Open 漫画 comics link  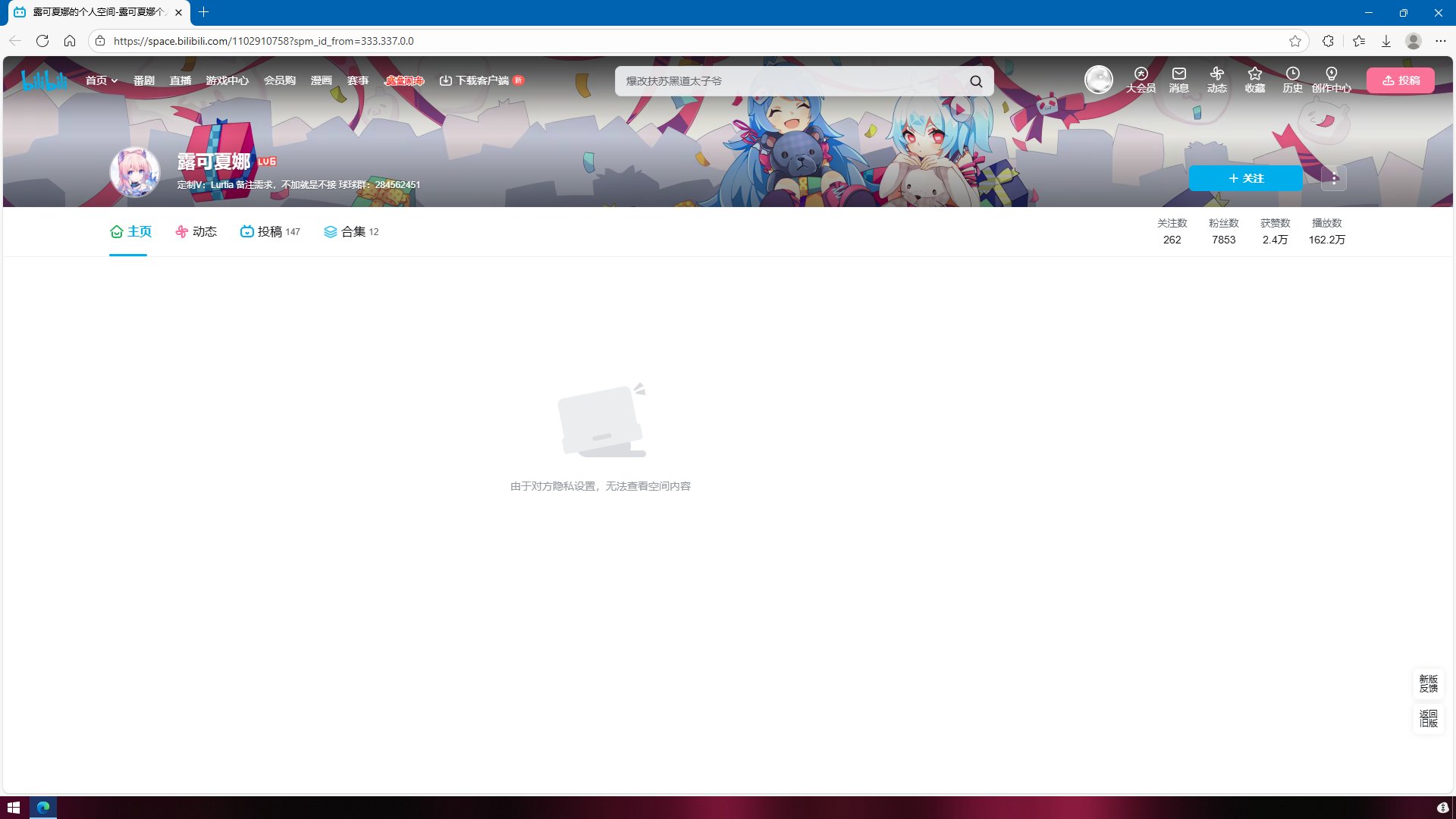321,80
